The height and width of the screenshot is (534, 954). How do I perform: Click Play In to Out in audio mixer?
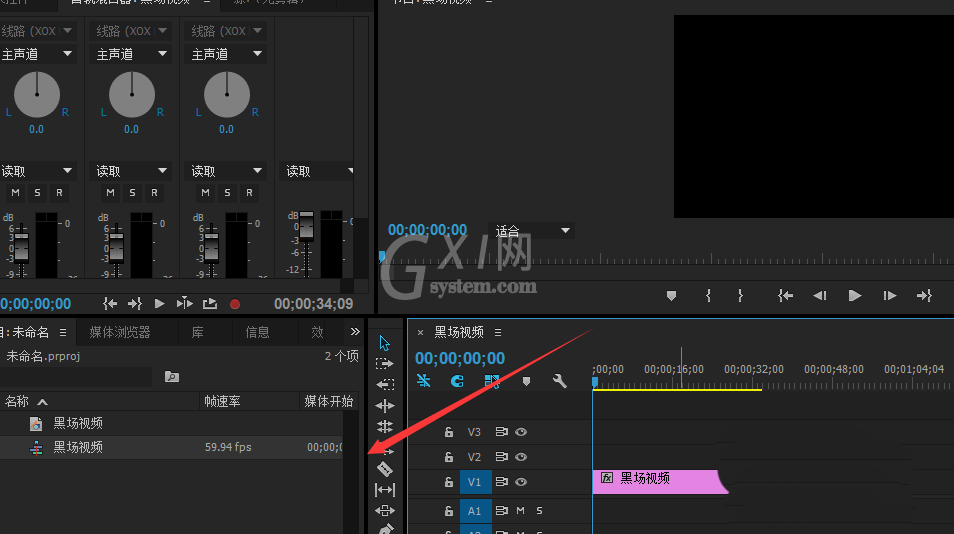pos(184,303)
